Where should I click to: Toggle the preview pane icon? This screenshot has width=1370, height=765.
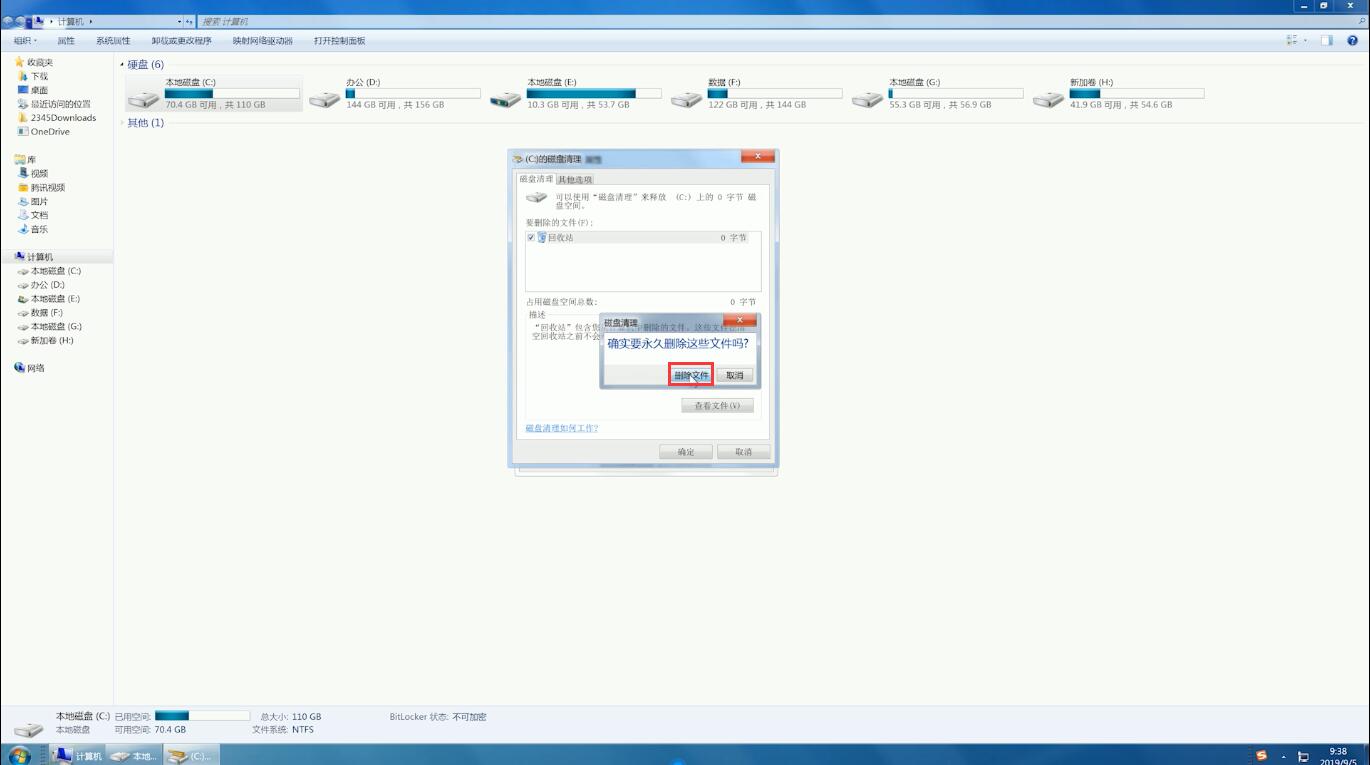pos(1327,41)
